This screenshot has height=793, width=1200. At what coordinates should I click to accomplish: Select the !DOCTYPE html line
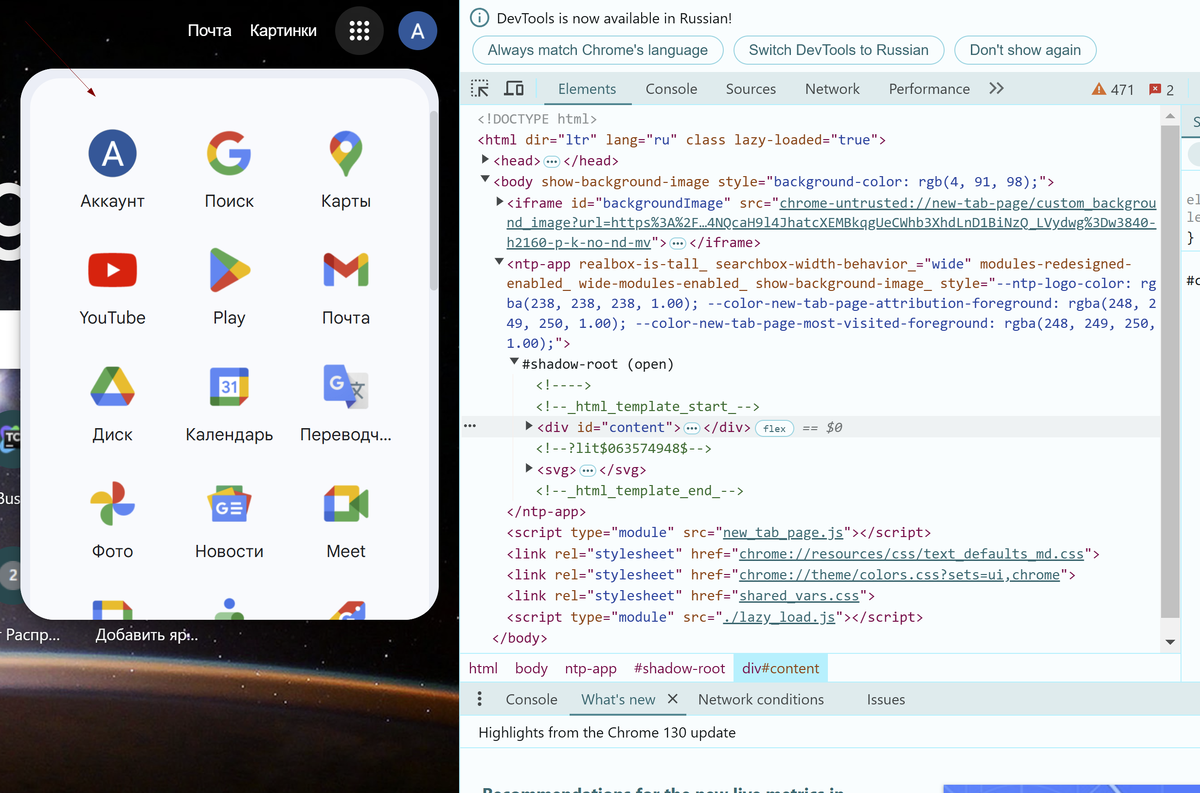(x=537, y=119)
